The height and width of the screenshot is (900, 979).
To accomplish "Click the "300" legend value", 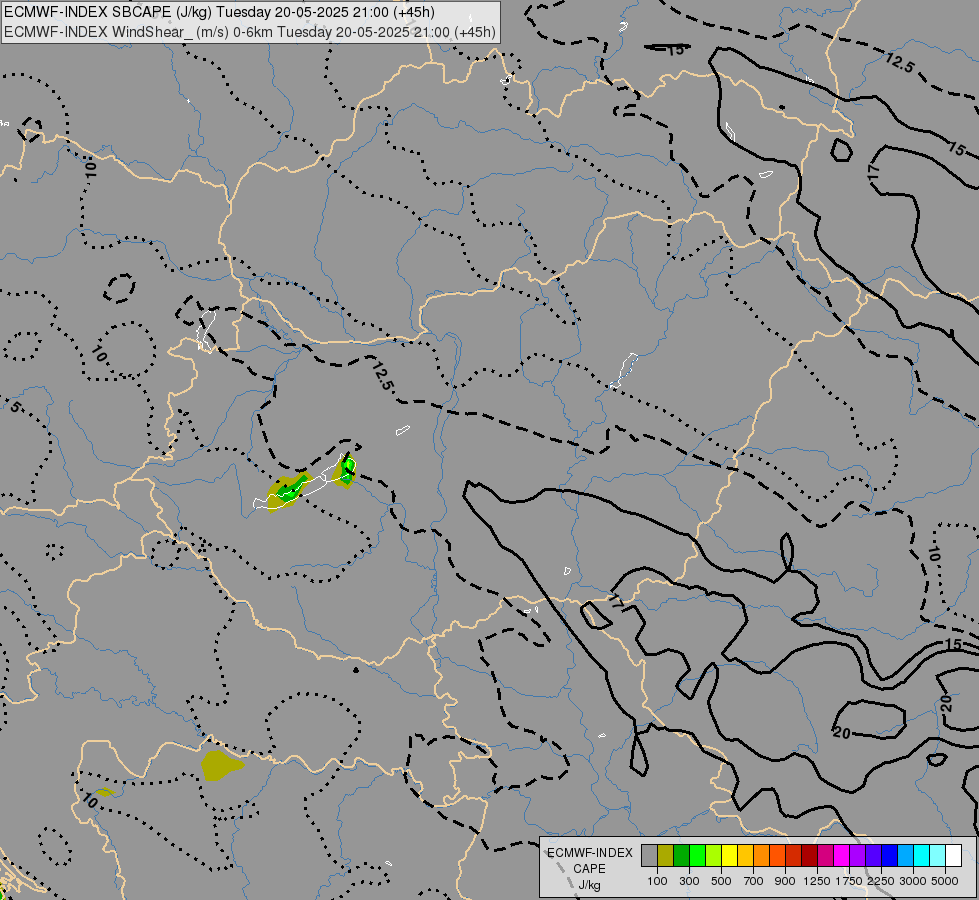I will click(x=689, y=881).
